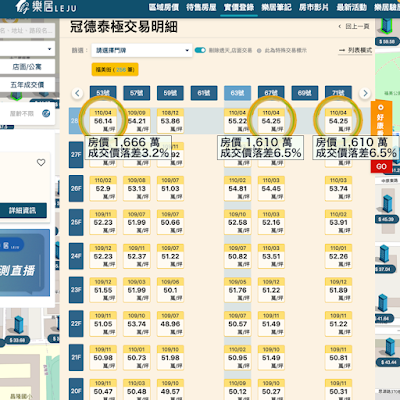Open 房市影片 in the top navigation
This screenshot has width=400, height=400.
tap(314, 7)
